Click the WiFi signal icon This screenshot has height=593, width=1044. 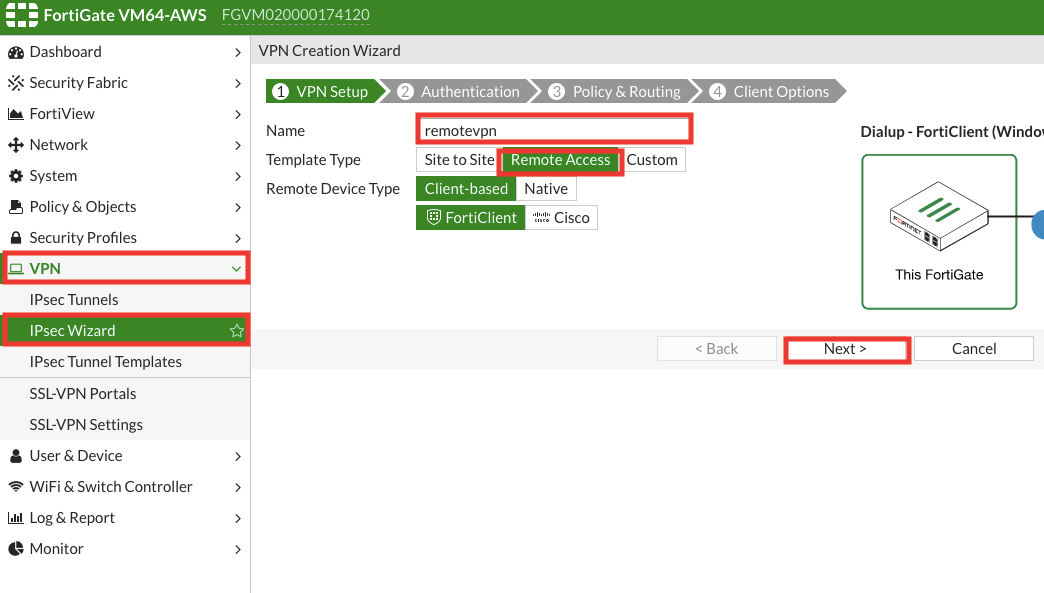click(x=15, y=487)
